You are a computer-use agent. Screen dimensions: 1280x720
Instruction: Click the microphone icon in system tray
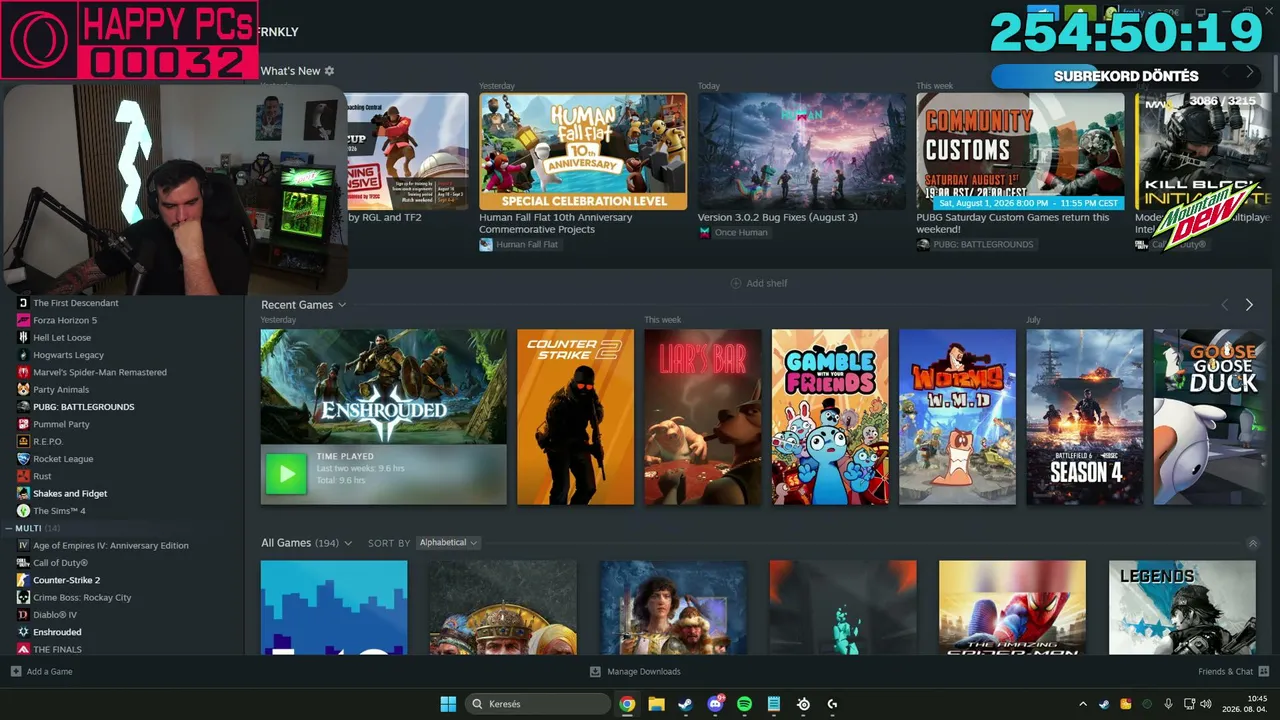(x=1168, y=704)
